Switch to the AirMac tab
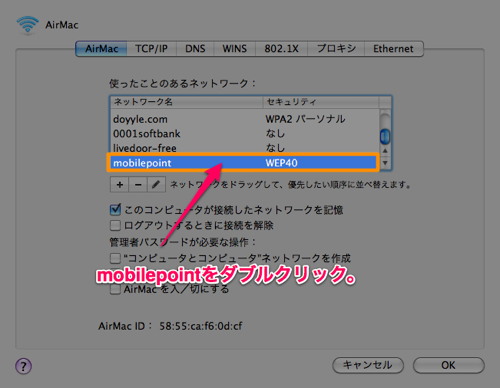Image resolution: width=500 pixels, height=388 pixels. [101, 49]
